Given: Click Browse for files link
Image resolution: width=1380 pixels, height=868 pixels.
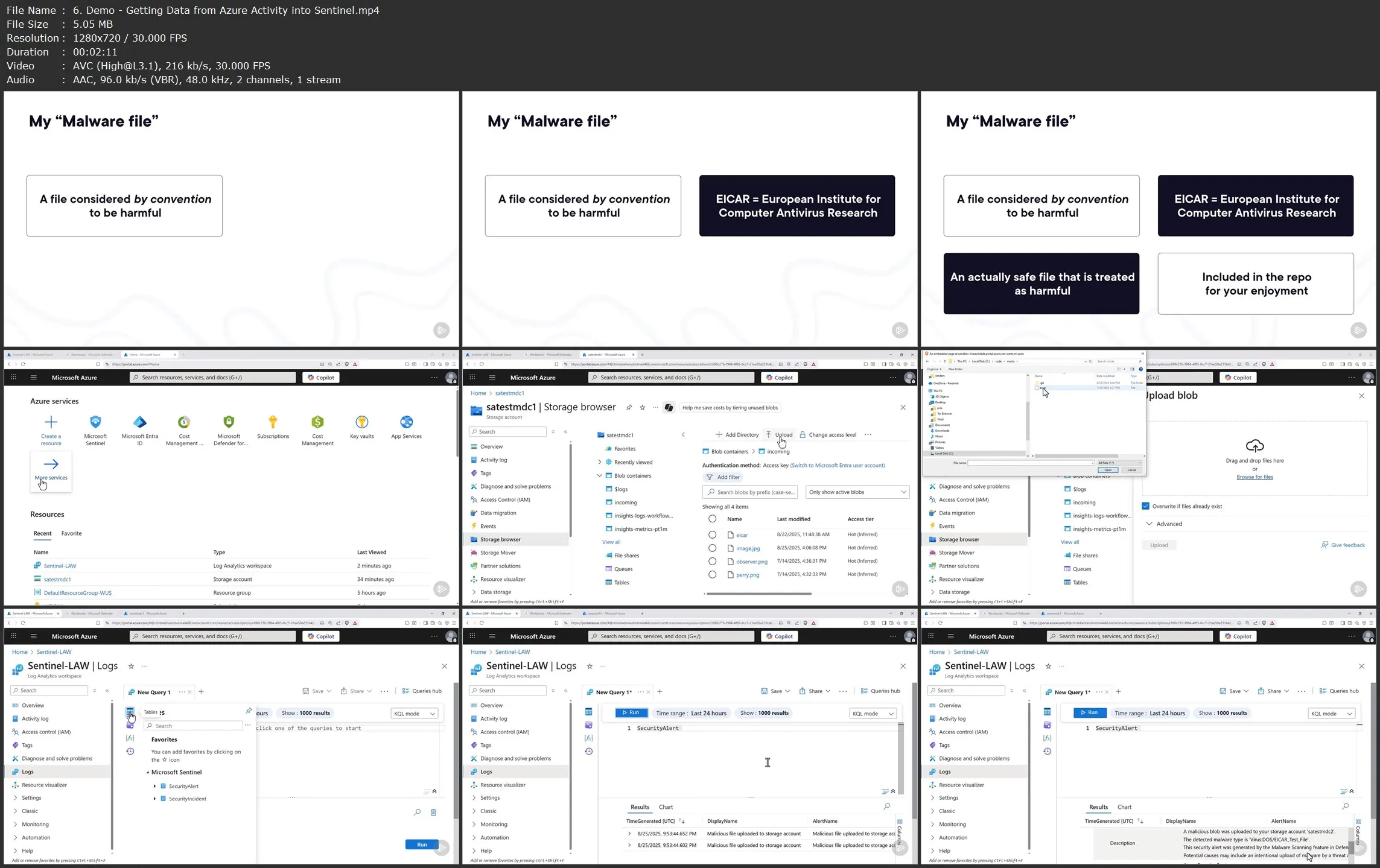Looking at the screenshot, I should (x=1254, y=477).
